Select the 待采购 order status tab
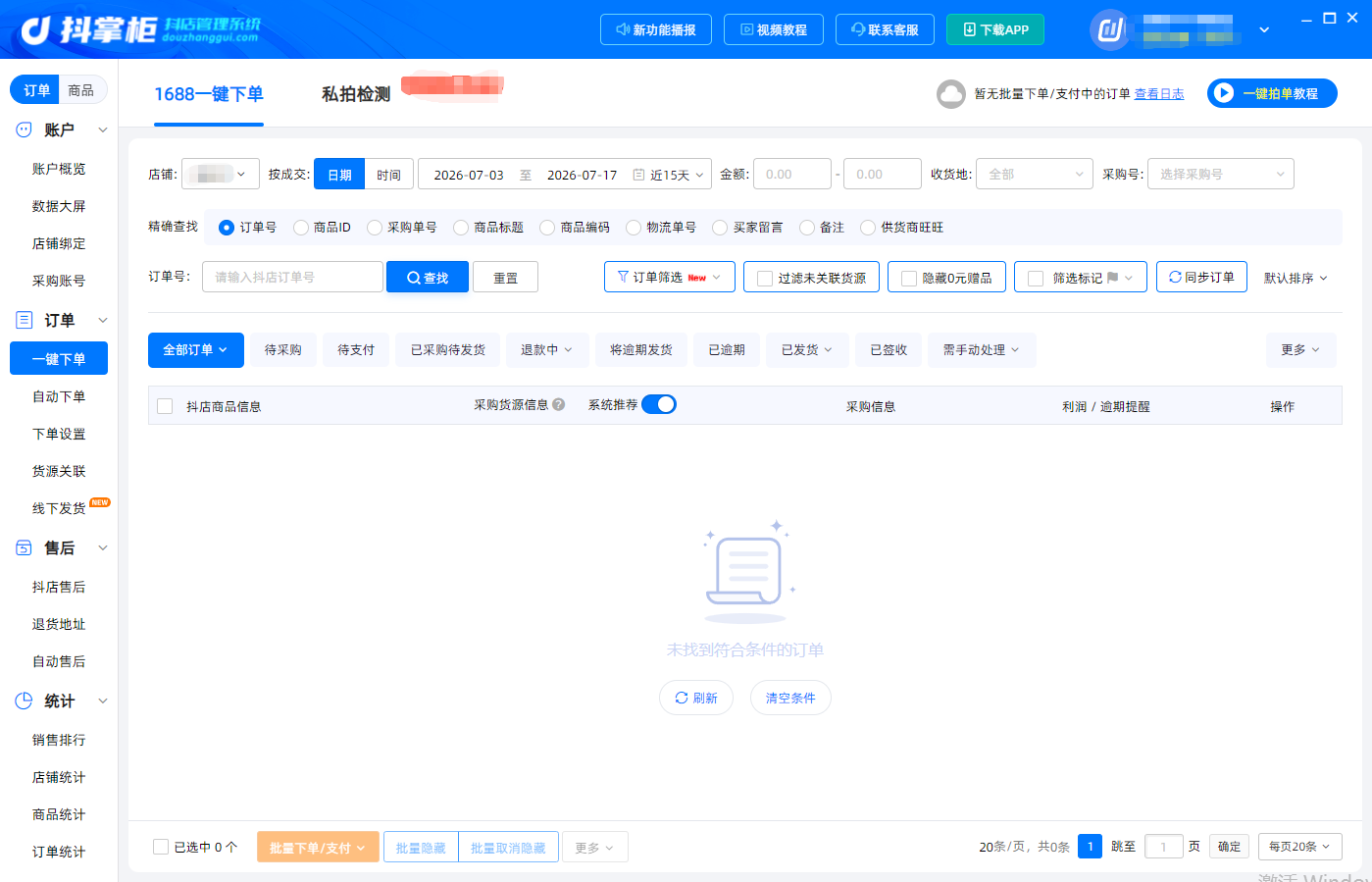The image size is (1372, 882). click(x=282, y=350)
